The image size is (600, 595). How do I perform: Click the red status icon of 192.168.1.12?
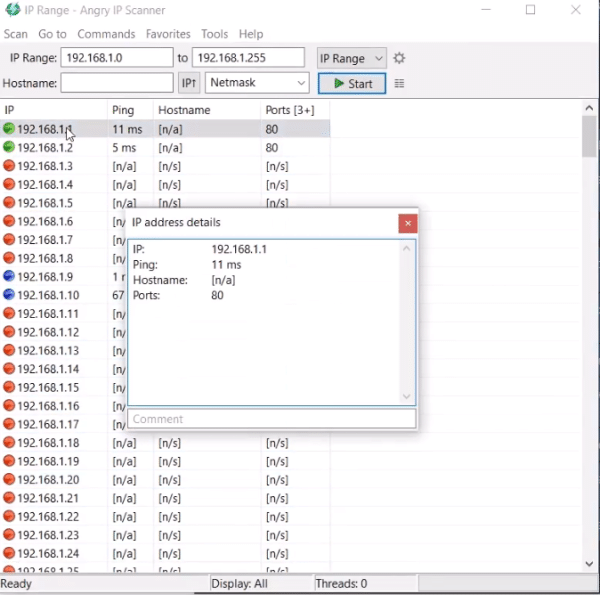[x=9, y=331]
